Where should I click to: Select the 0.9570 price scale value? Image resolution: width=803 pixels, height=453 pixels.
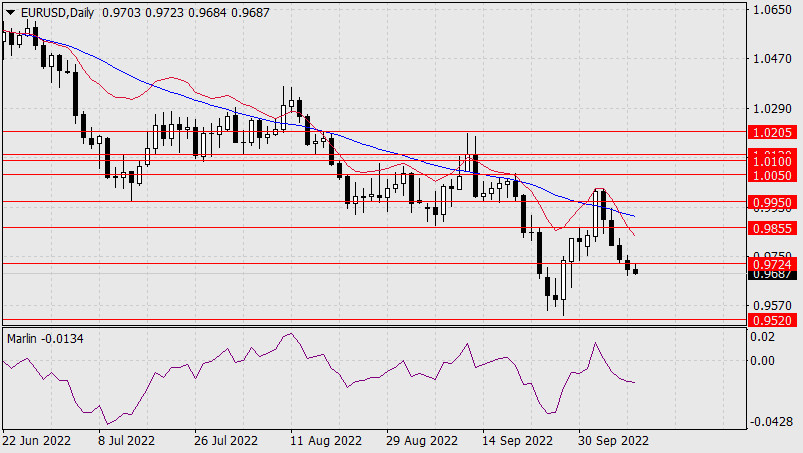pyautogui.click(x=772, y=306)
